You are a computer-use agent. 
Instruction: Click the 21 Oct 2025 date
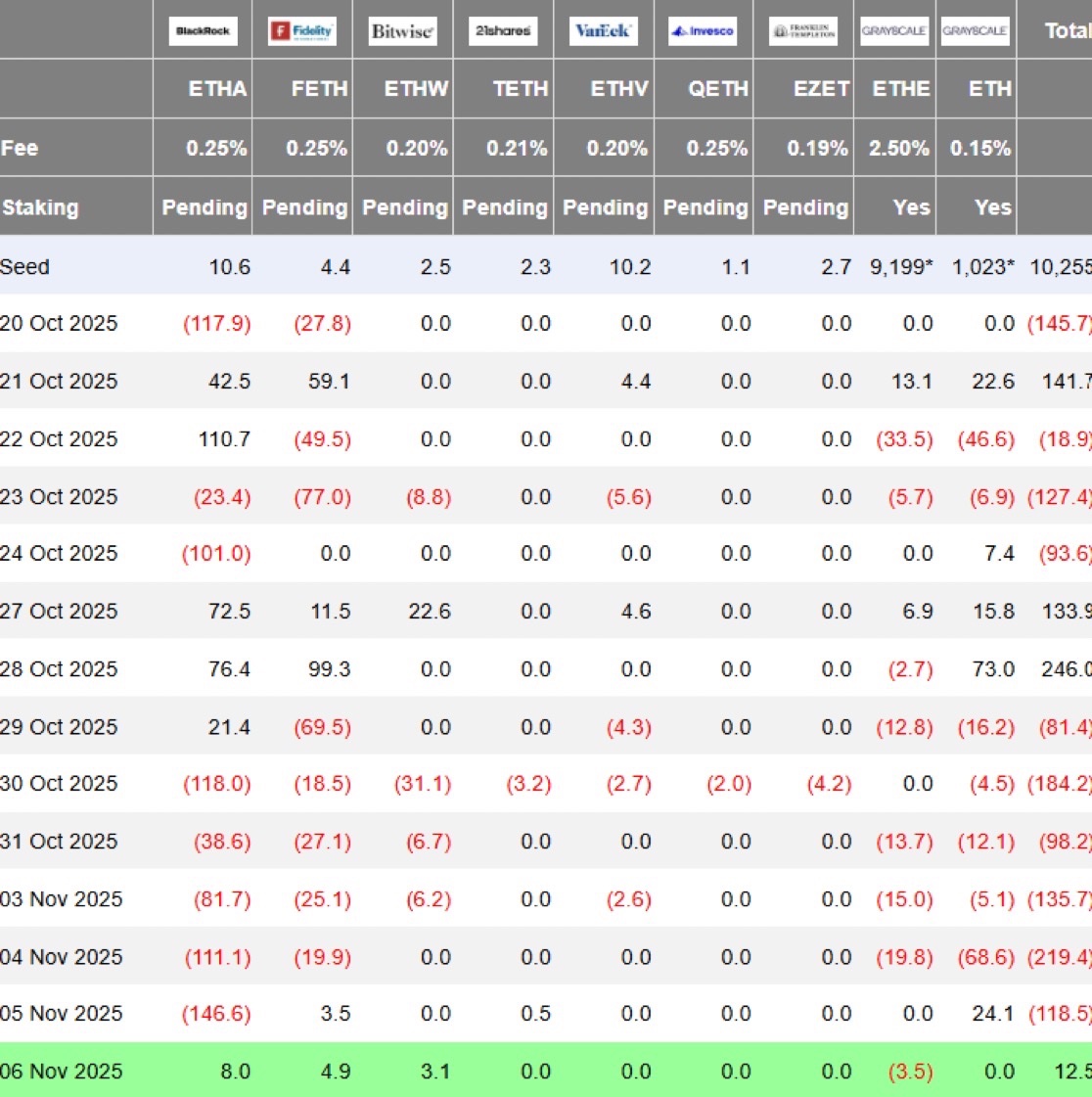coord(59,382)
